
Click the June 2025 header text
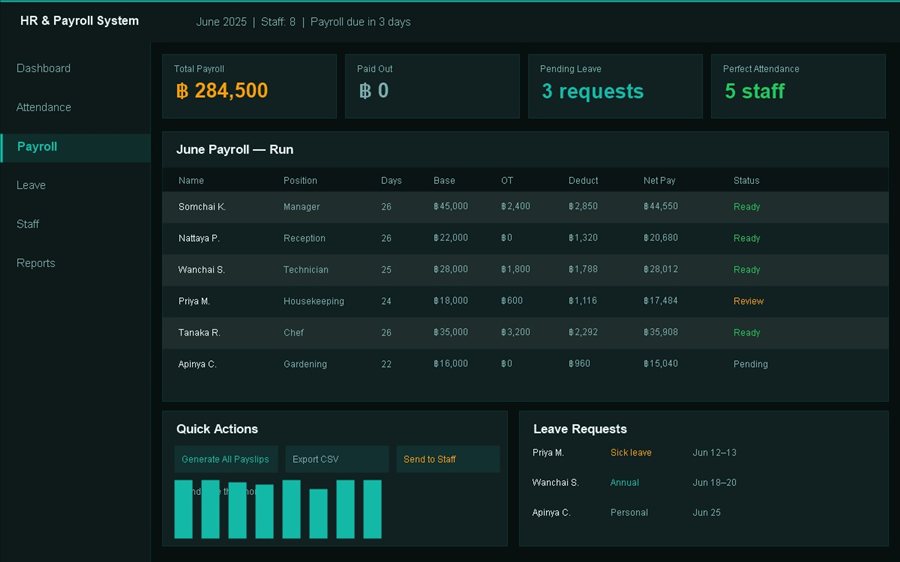221,22
